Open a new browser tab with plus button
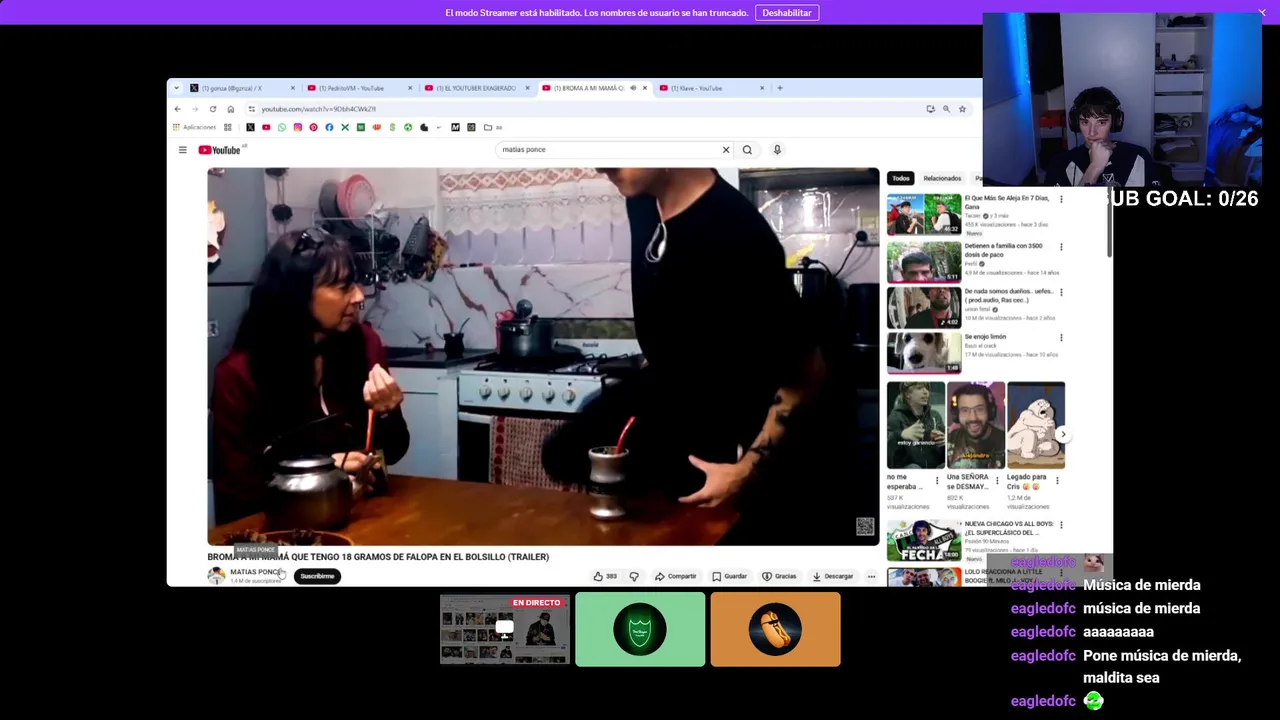Viewport: 1280px width, 720px height. pyautogui.click(x=780, y=88)
